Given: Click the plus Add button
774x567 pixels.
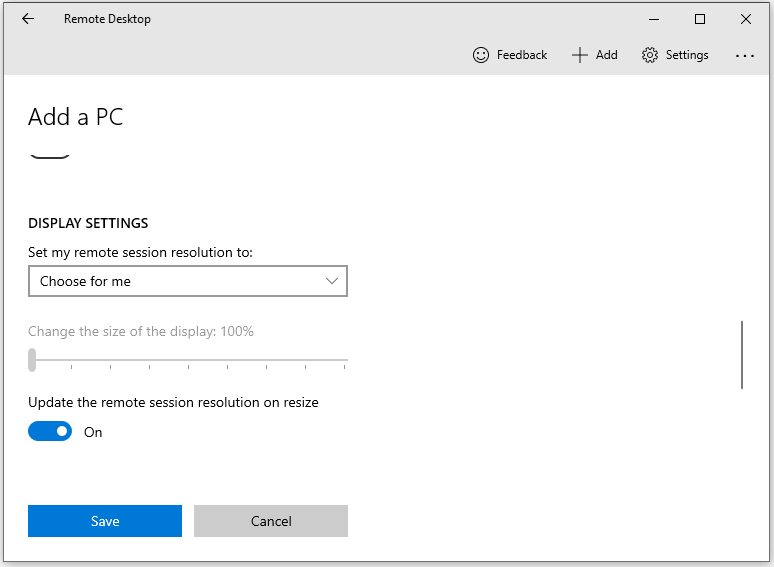Looking at the screenshot, I should click(595, 55).
